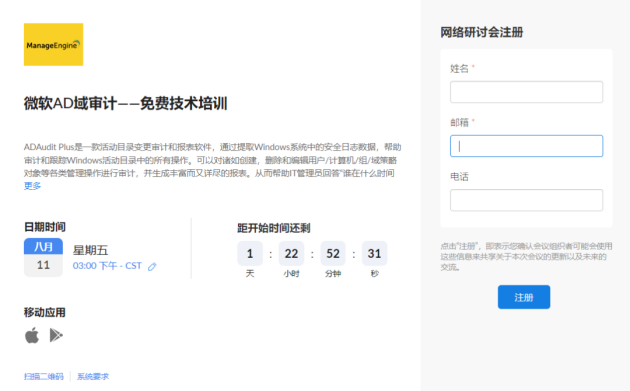Open the 扫描二维码 link
This screenshot has height=391, width=630.
(x=44, y=377)
